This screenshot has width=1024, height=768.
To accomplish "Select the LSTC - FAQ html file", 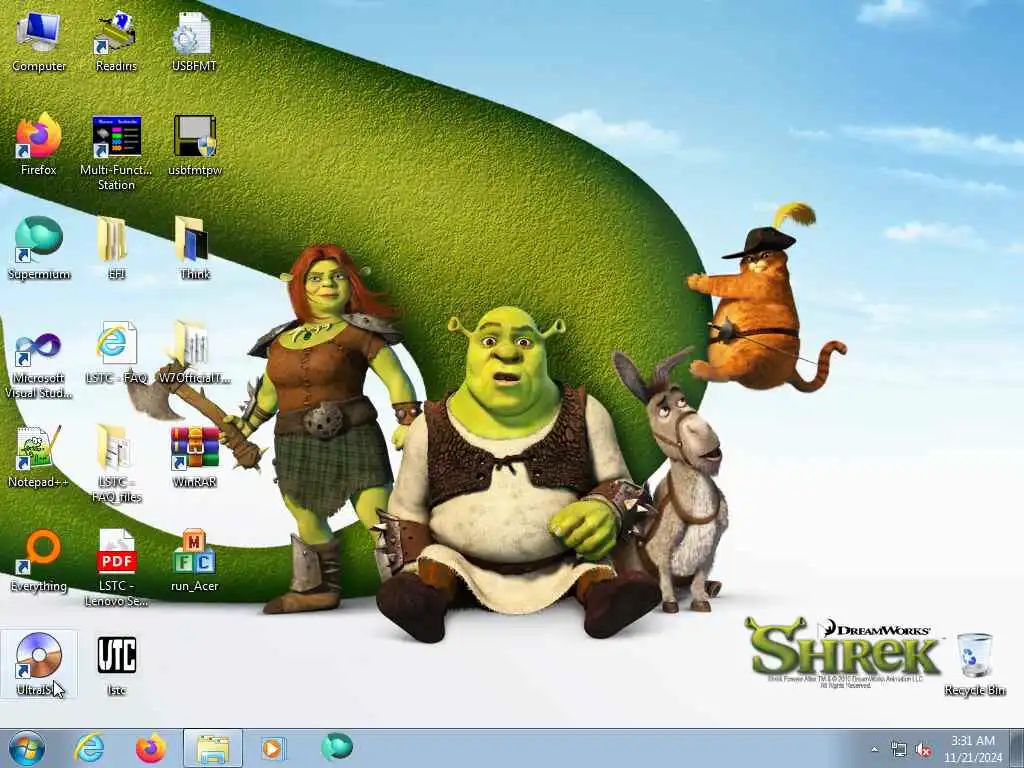I will pyautogui.click(x=116, y=353).
